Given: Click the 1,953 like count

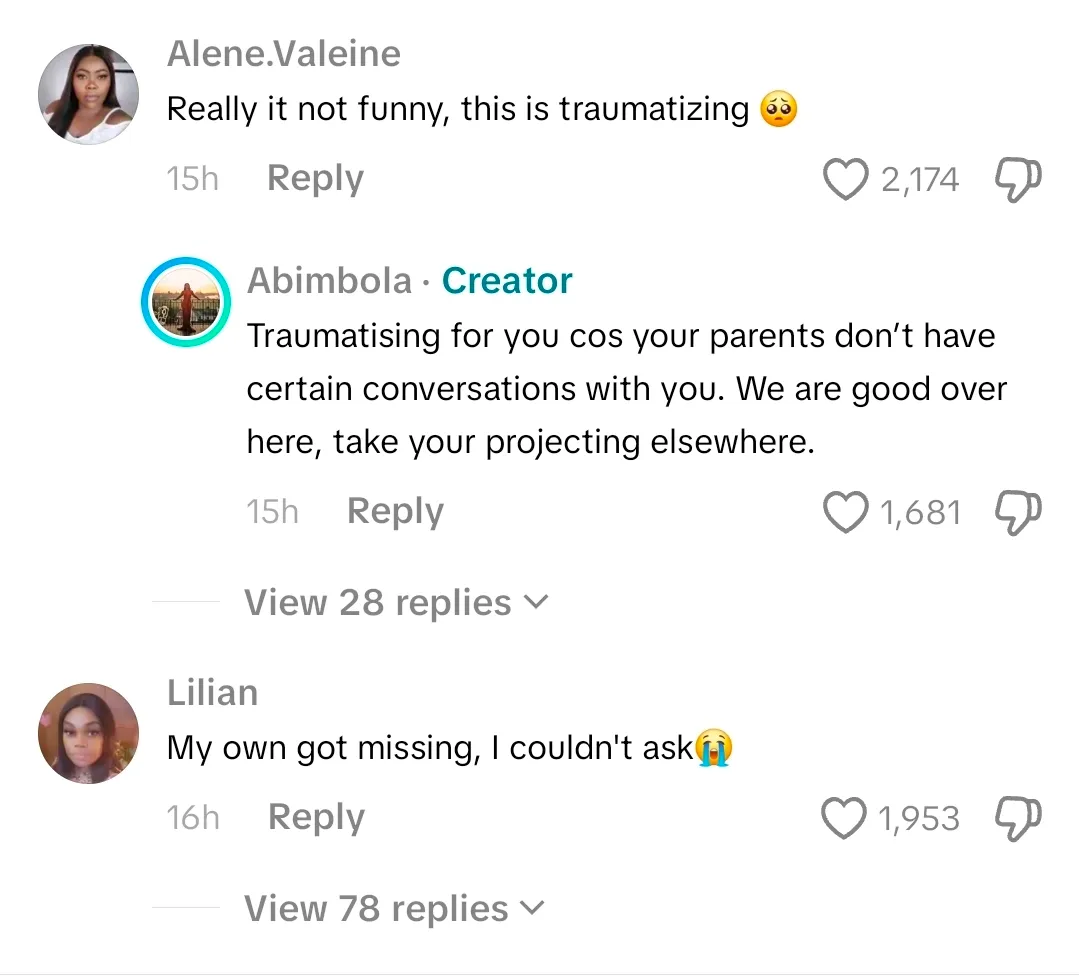Looking at the screenshot, I should tap(918, 819).
